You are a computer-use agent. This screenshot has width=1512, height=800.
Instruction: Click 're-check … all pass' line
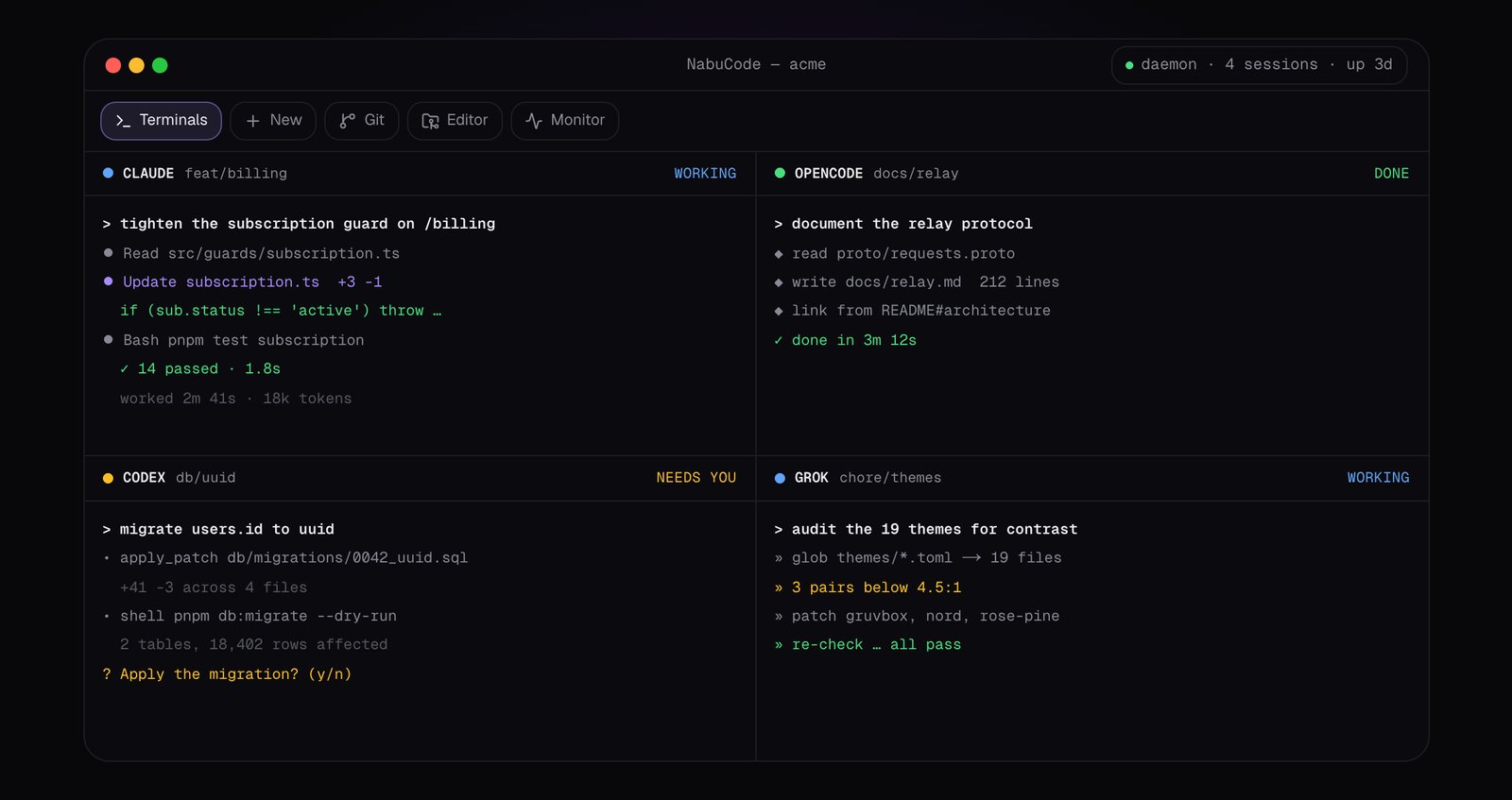(868, 645)
